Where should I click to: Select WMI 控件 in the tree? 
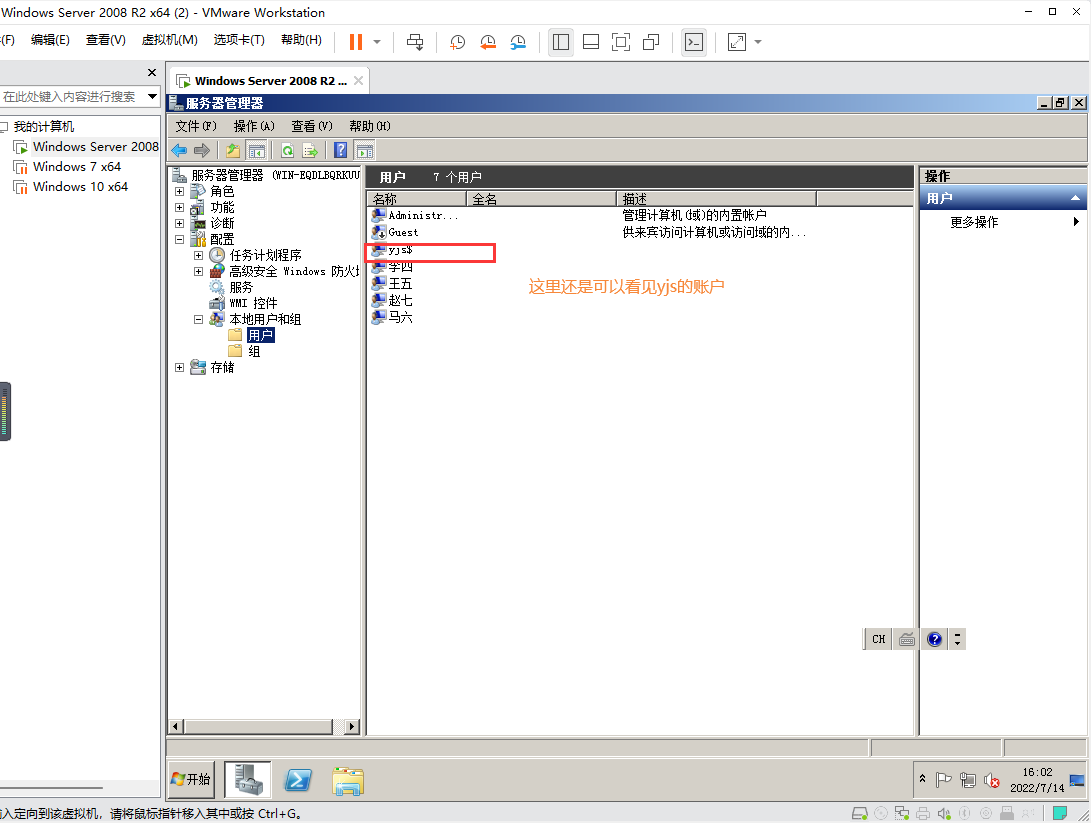click(x=253, y=303)
